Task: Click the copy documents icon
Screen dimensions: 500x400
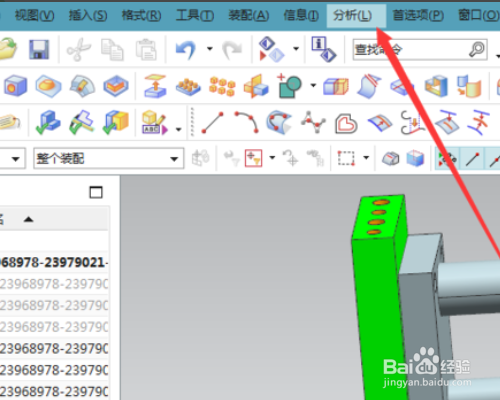Action: click(112, 50)
